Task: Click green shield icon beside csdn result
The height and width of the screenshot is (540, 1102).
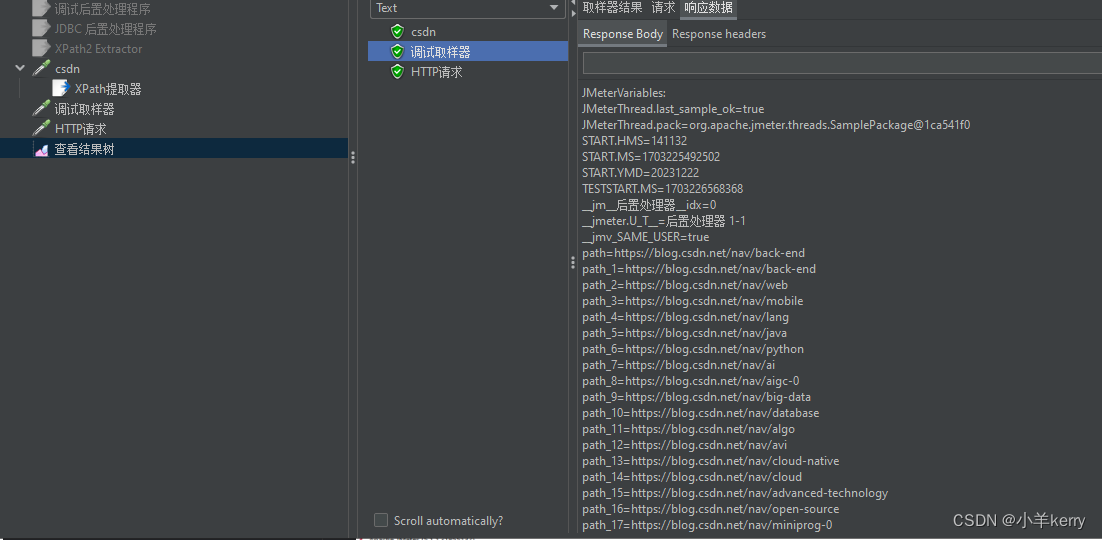Action: tap(398, 31)
